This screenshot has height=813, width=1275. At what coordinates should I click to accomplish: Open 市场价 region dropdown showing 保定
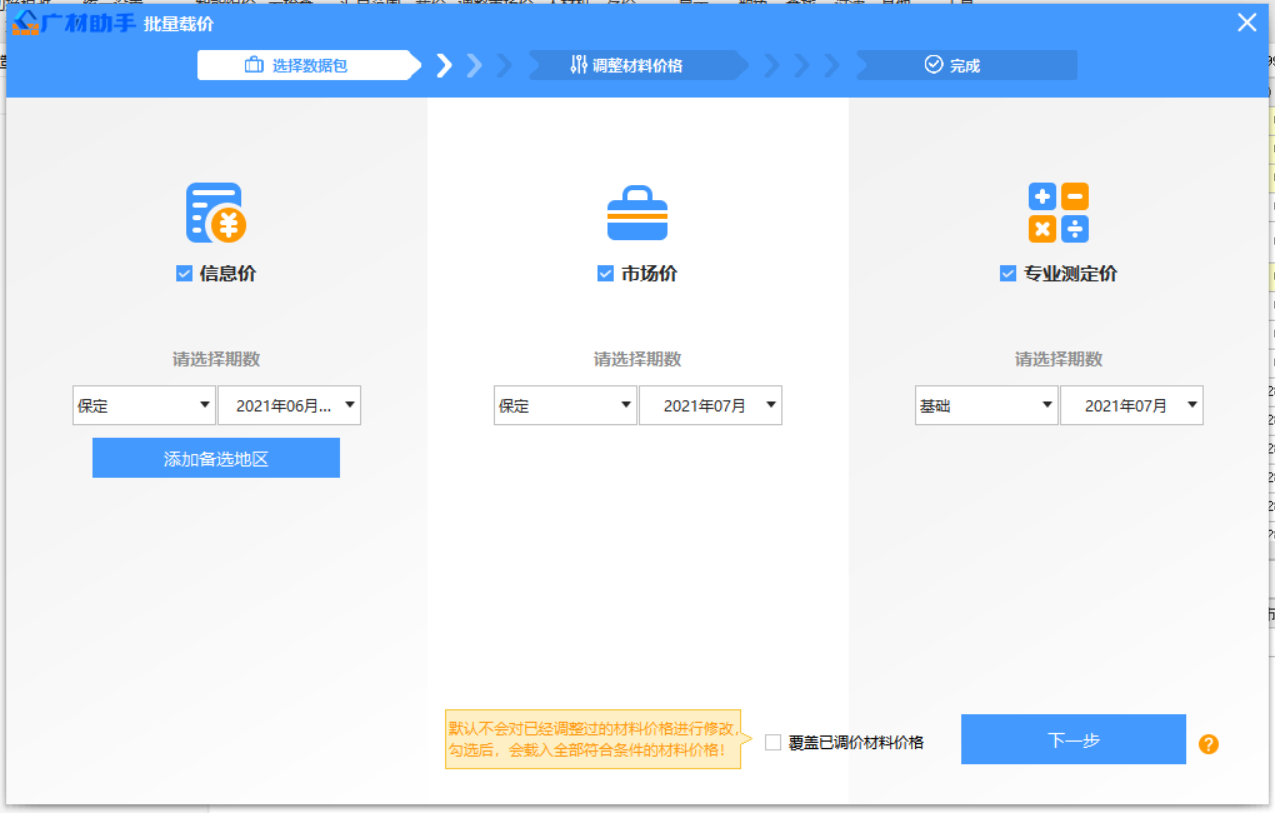565,406
